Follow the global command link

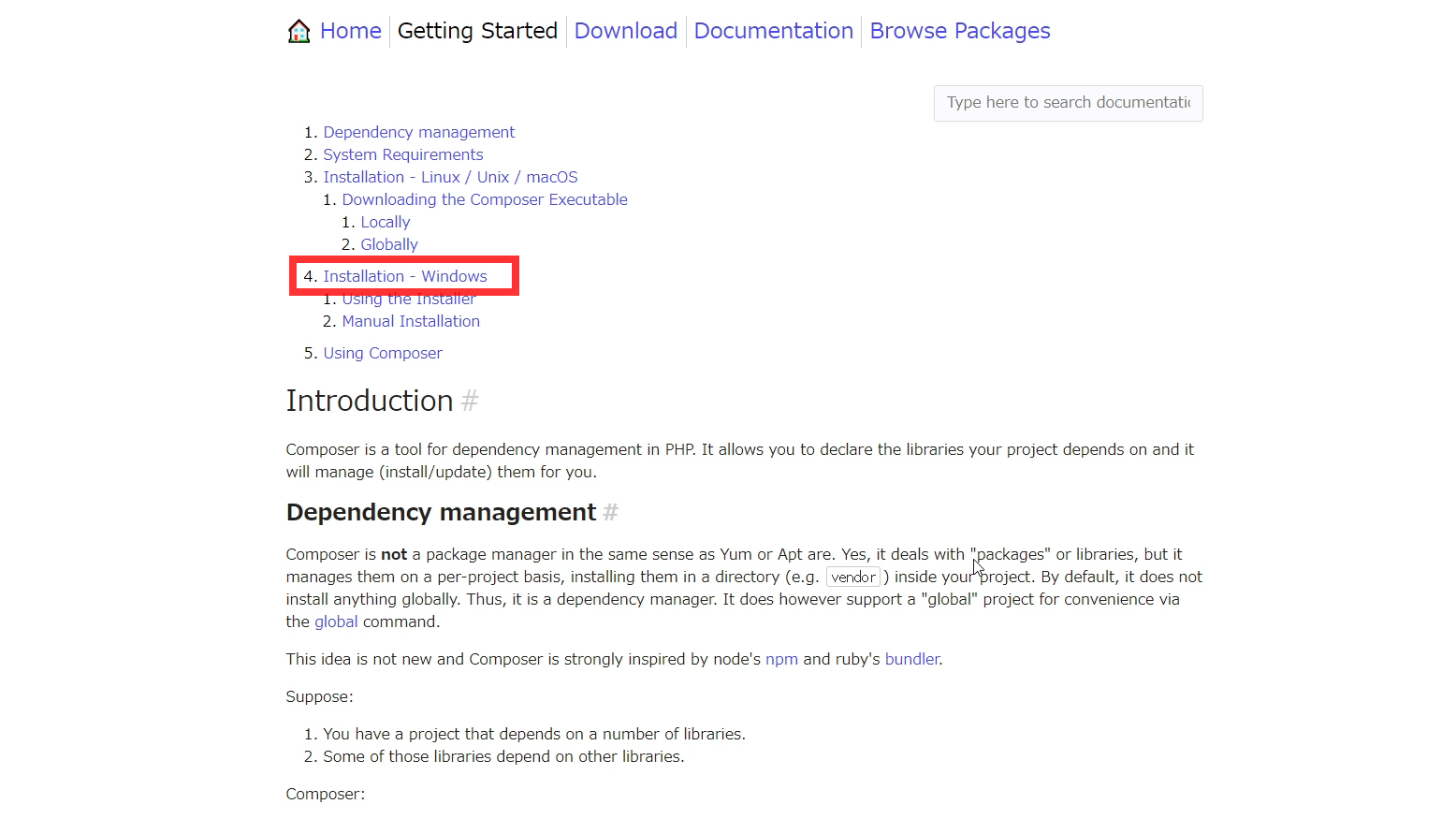point(336,622)
